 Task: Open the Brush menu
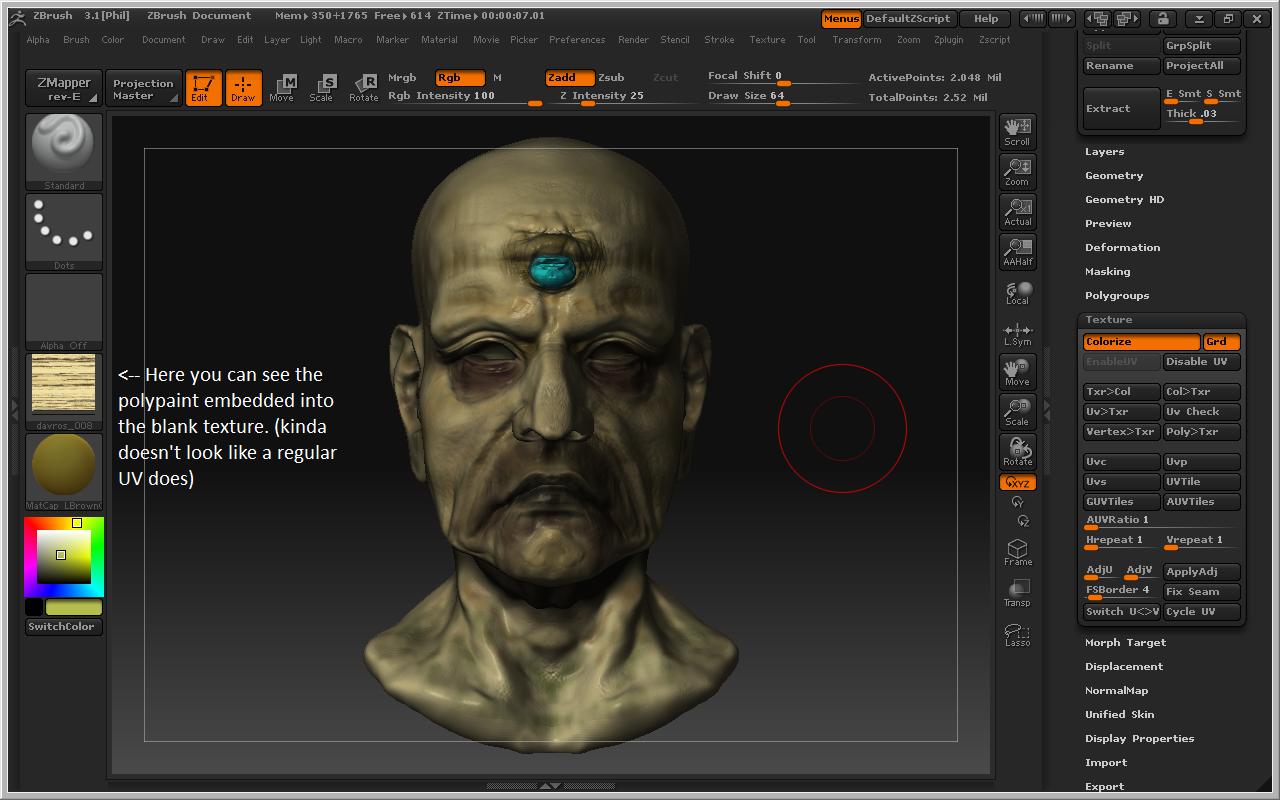[76, 40]
